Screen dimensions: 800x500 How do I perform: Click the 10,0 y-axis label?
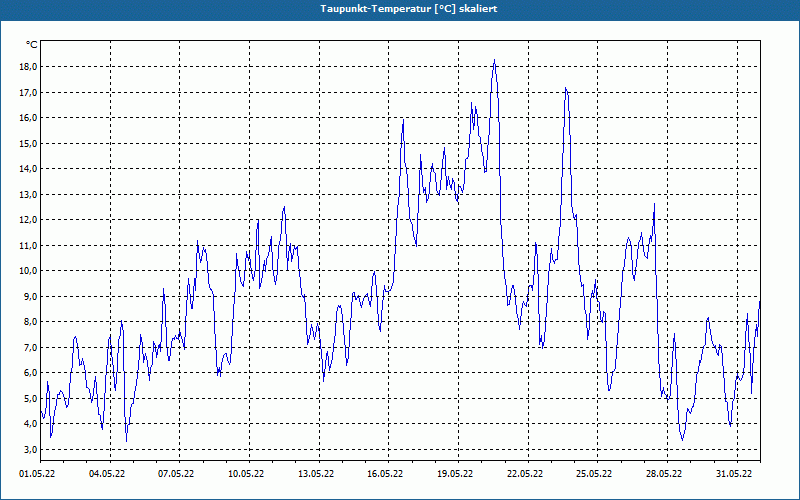point(28,271)
